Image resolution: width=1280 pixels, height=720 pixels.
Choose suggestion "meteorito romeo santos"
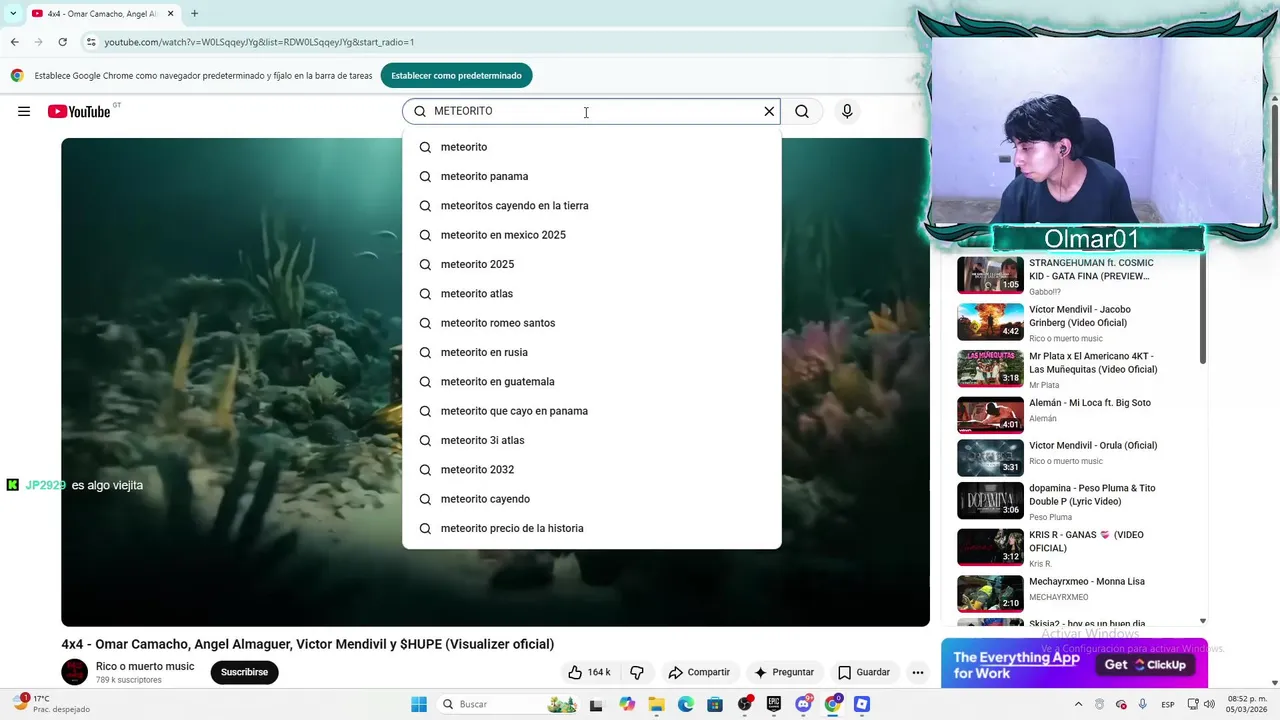pos(592,323)
